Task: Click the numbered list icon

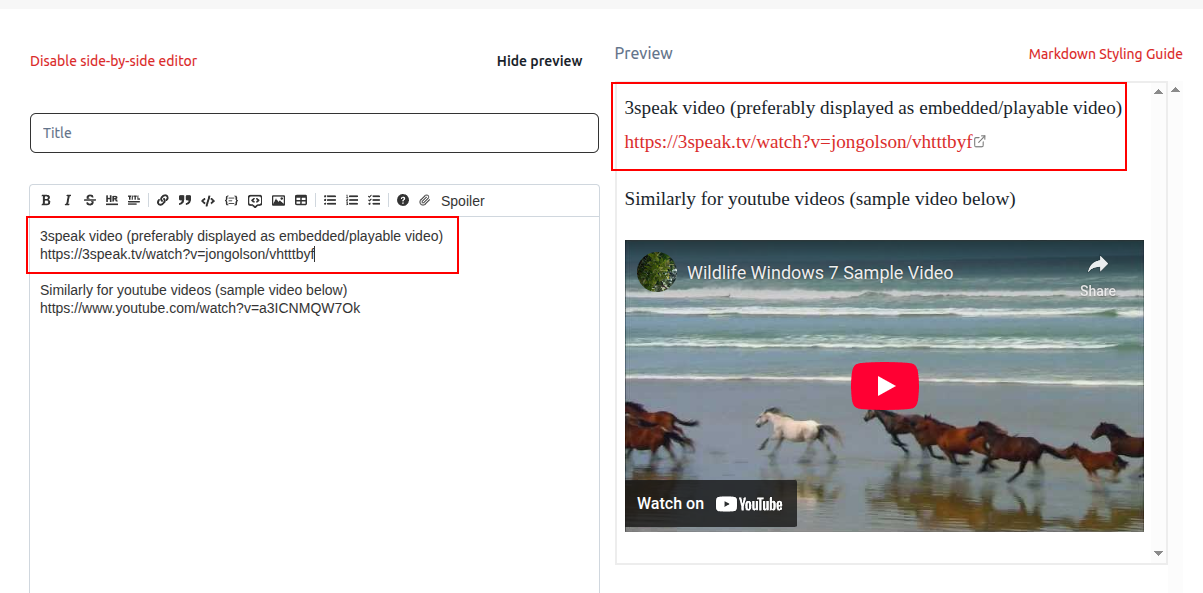Action: click(x=352, y=201)
